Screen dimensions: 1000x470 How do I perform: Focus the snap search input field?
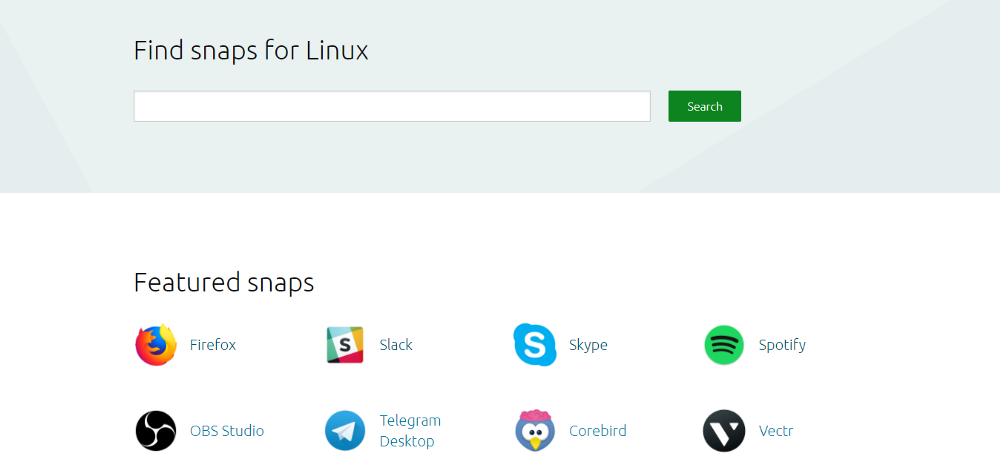coord(392,106)
